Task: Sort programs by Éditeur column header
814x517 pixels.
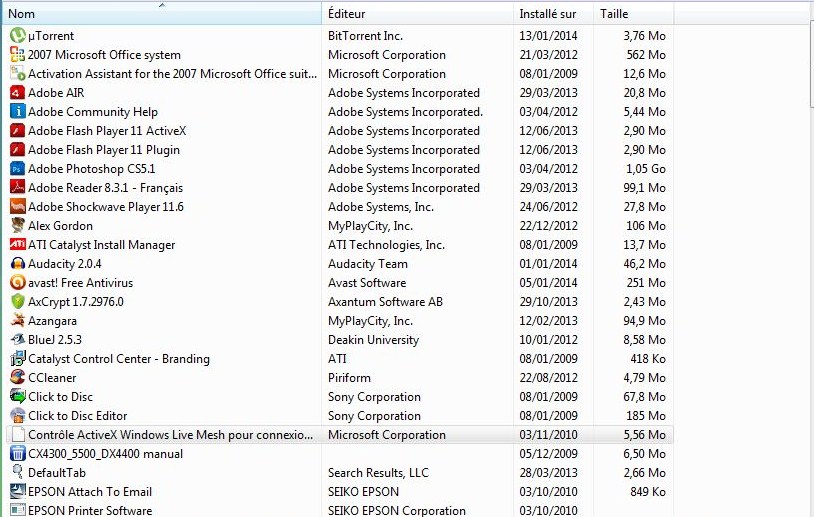Action: tap(417, 14)
